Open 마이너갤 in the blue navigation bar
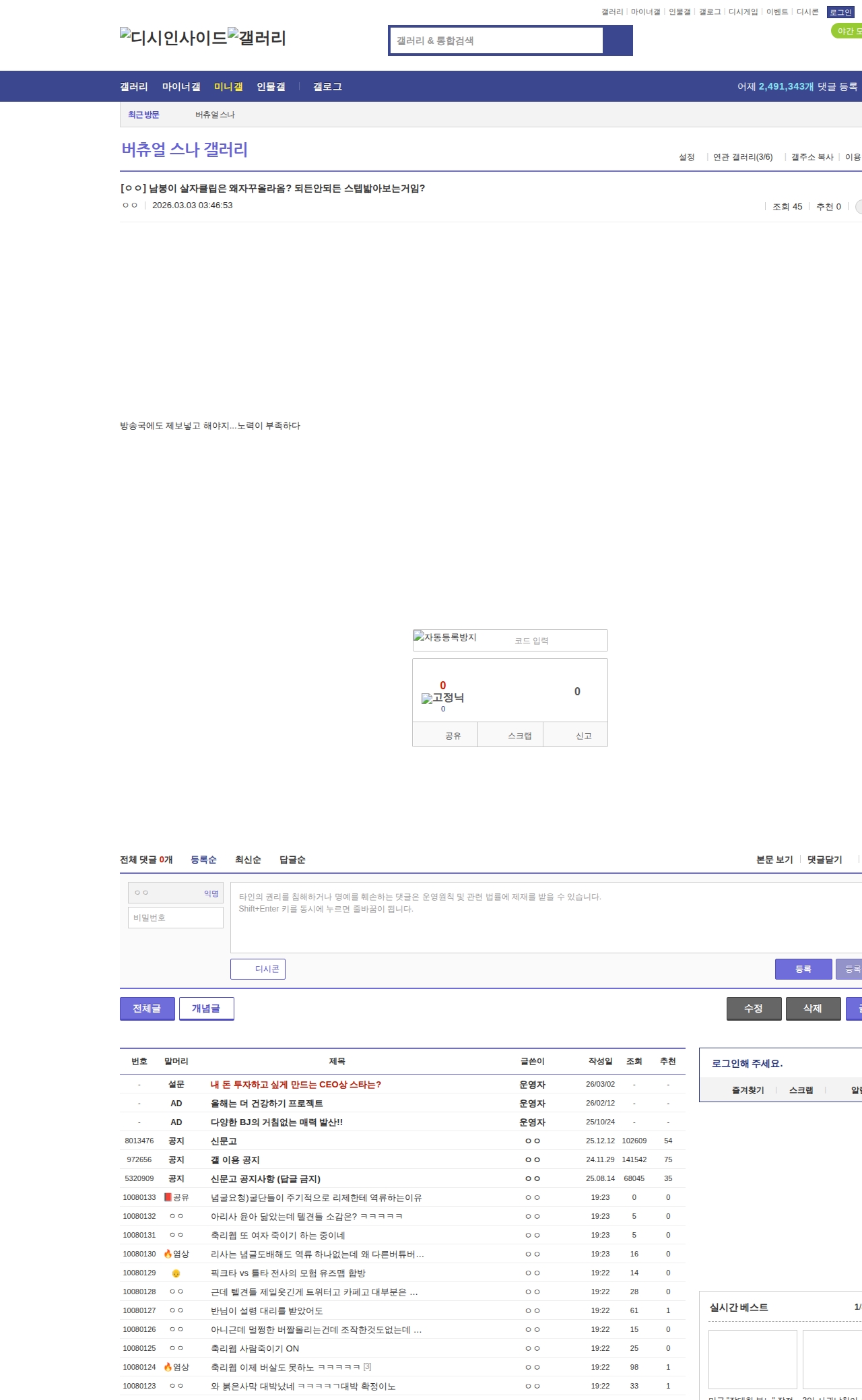862x1400 pixels. click(181, 86)
